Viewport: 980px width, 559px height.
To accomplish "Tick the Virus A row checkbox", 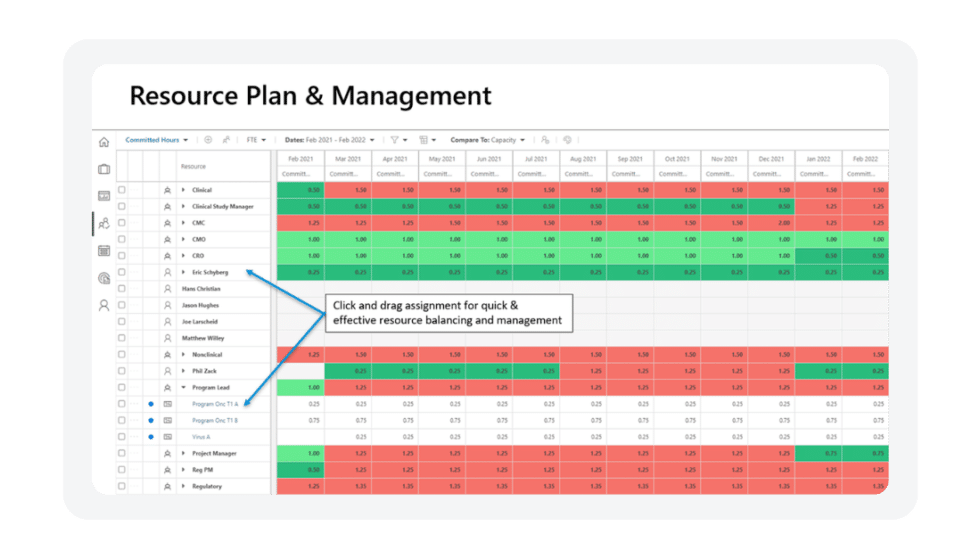I will (x=122, y=436).
